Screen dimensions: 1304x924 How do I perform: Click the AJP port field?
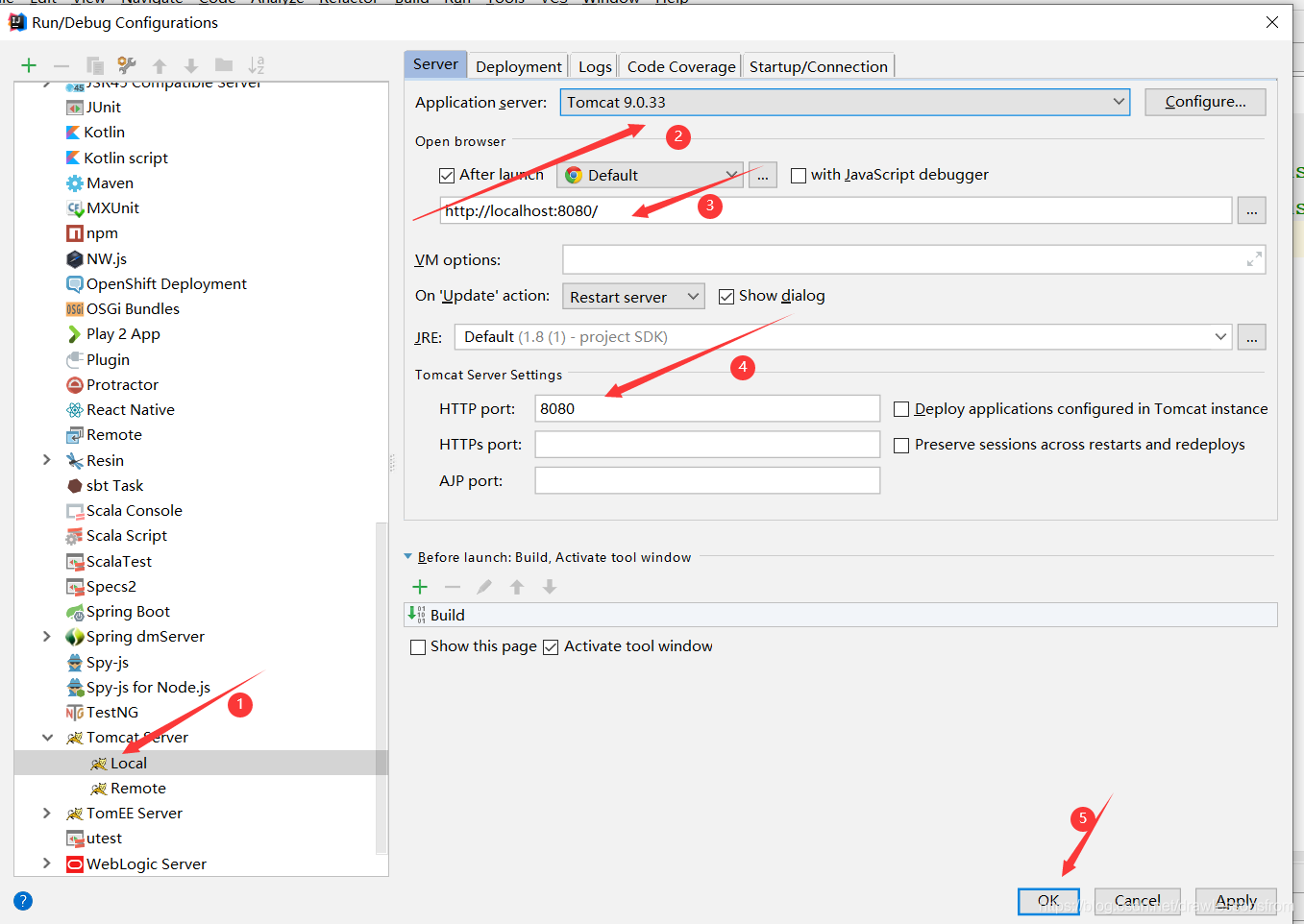pyautogui.click(x=707, y=480)
